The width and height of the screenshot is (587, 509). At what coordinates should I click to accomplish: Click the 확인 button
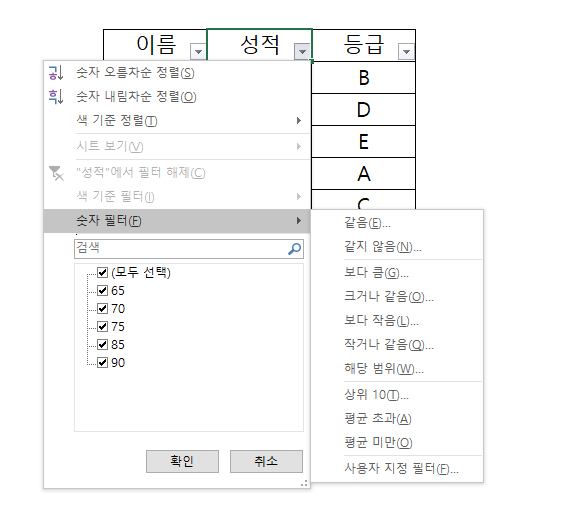pyautogui.click(x=182, y=461)
